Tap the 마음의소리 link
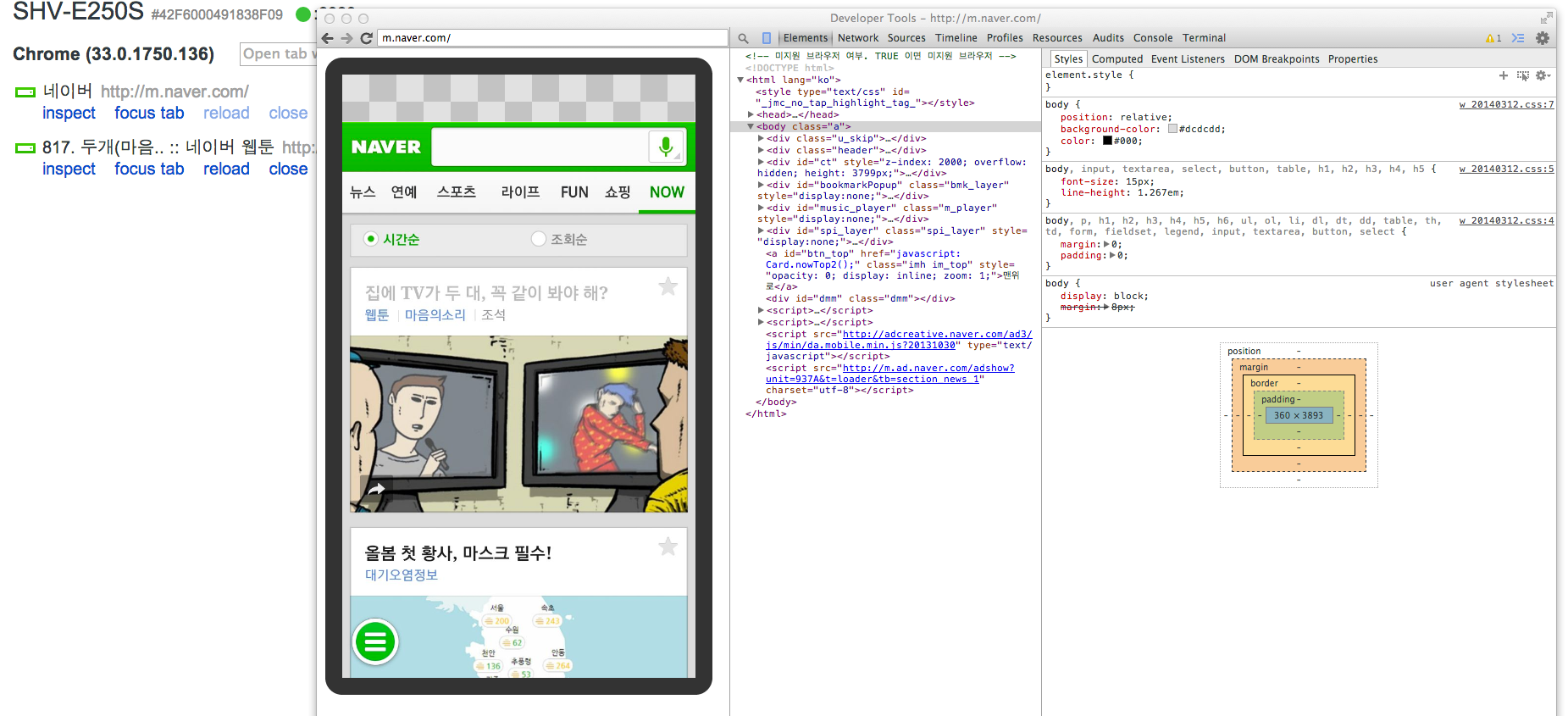Viewport: 1568px width, 716px height. [435, 315]
